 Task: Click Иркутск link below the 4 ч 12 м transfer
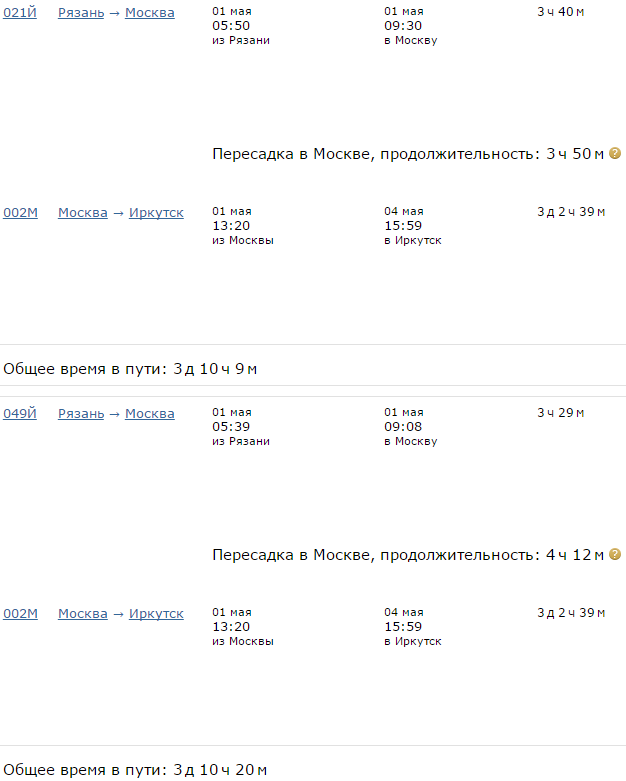point(156,613)
